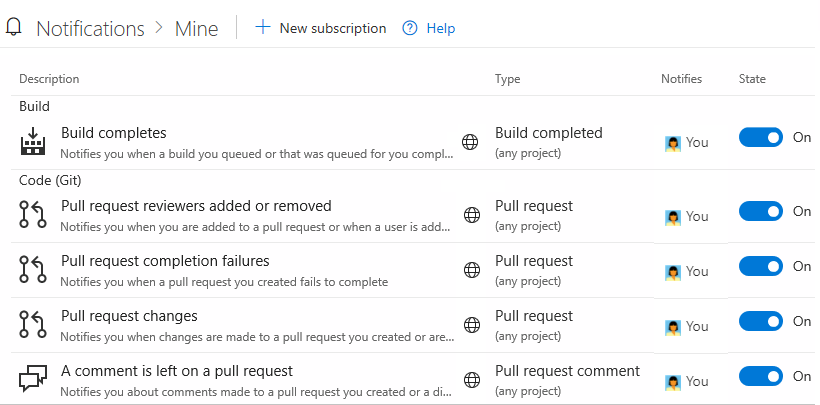Click the globe icon for Pull request changes
The width and height of the screenshot is (820, 405).
click(x=471, y=325)
